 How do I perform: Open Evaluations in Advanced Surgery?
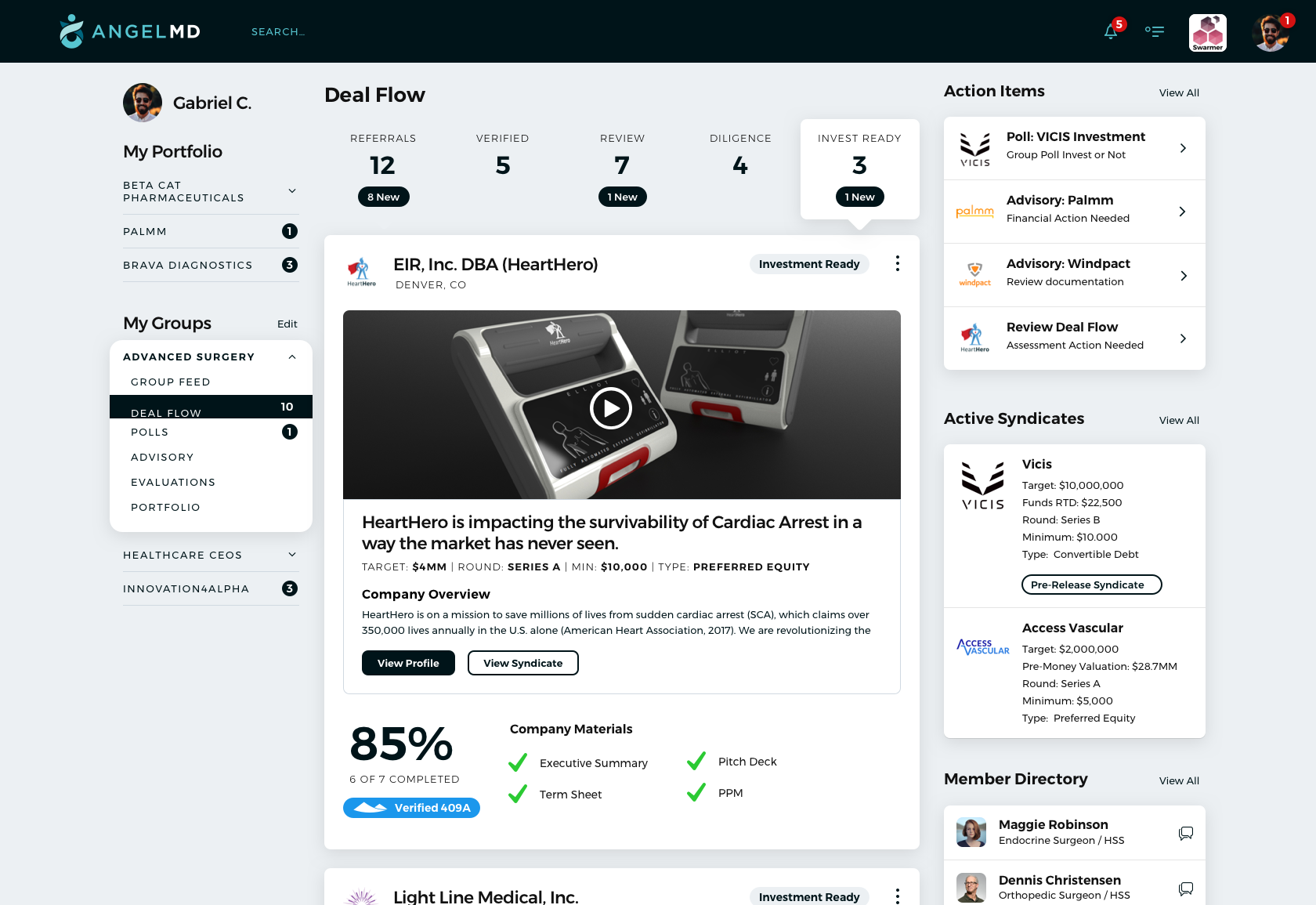coord(173,482)
